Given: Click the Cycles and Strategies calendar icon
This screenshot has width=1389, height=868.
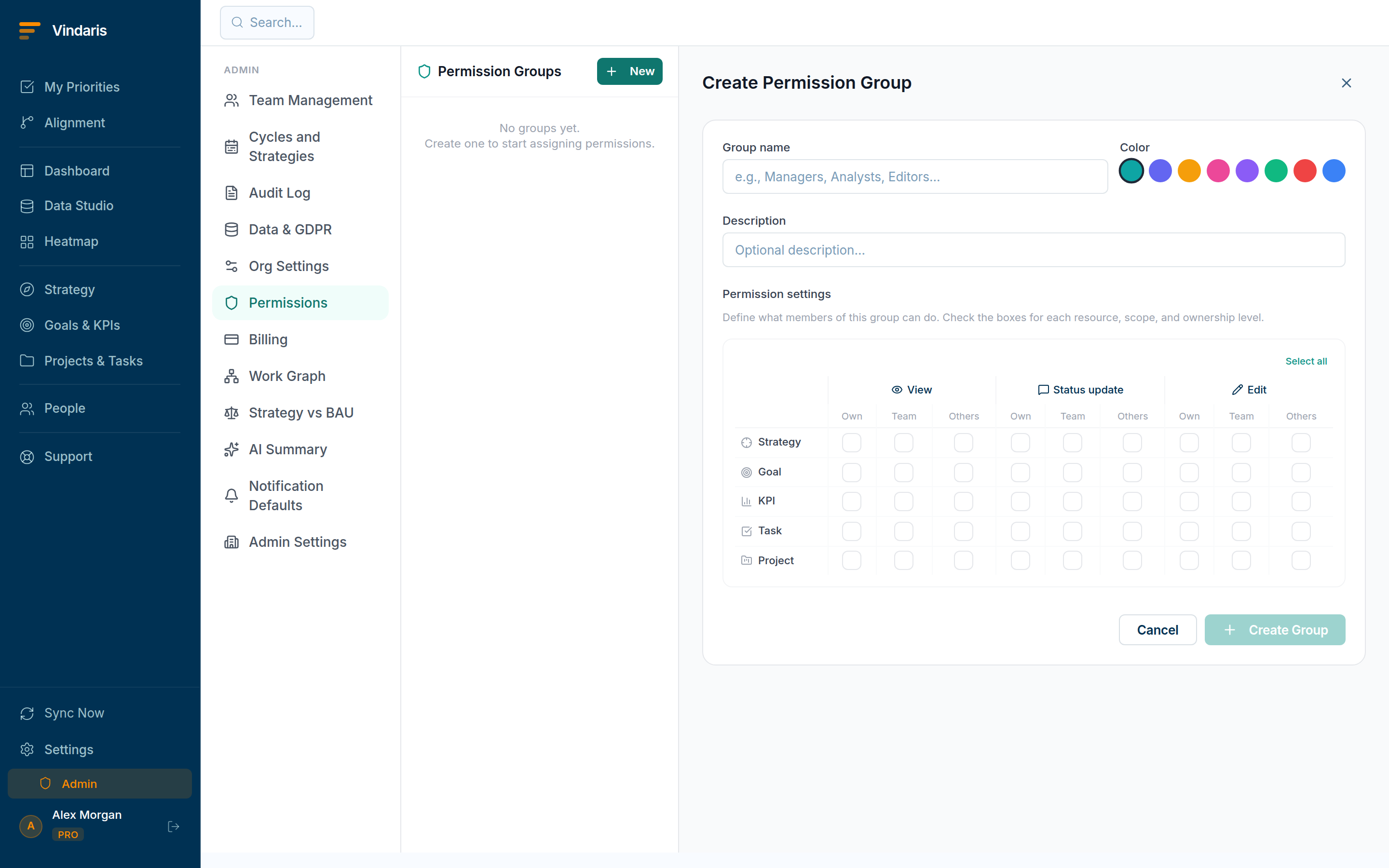Looking at the screenshot, I should 231,147.
